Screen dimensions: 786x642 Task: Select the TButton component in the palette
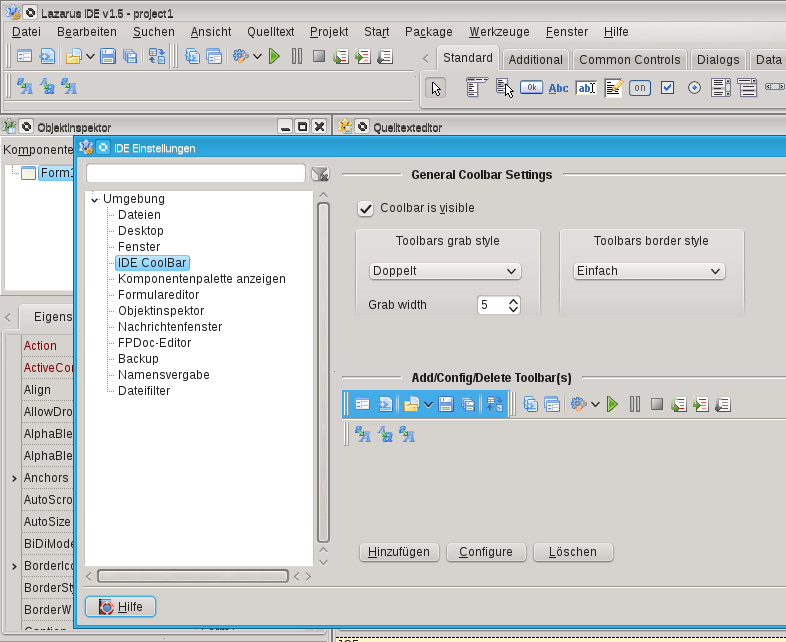pos(532,88)
